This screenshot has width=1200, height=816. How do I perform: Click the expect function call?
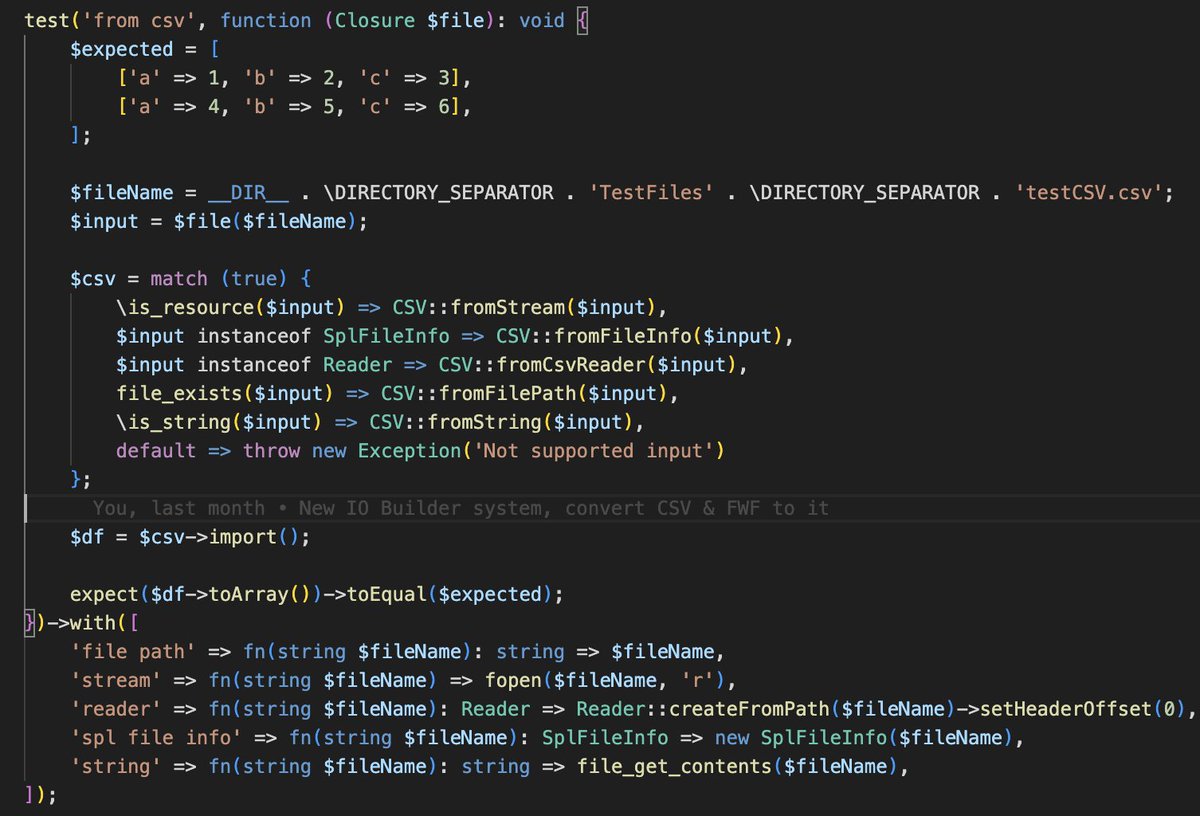[x=104, y=594]
